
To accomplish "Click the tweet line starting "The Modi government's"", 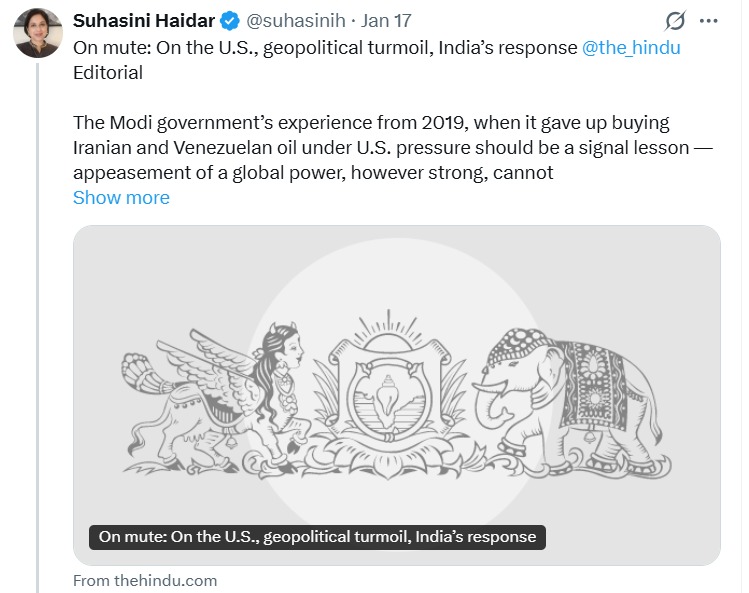I will coord(370,123).
